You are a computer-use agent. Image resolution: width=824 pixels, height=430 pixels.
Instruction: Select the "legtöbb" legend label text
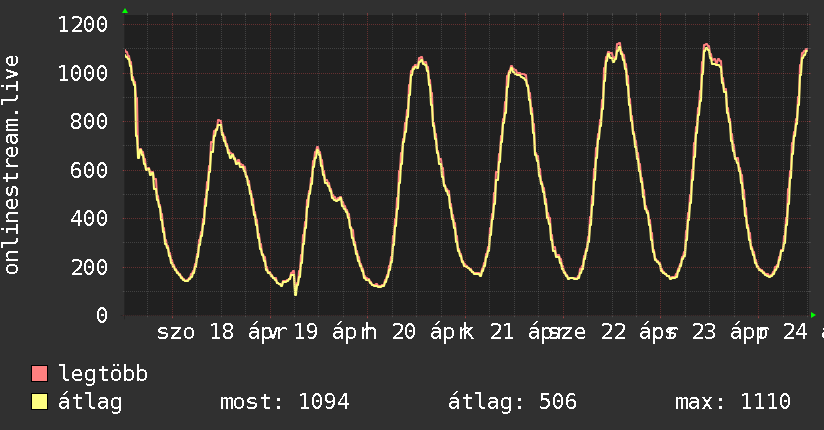[x=103, y=374]
